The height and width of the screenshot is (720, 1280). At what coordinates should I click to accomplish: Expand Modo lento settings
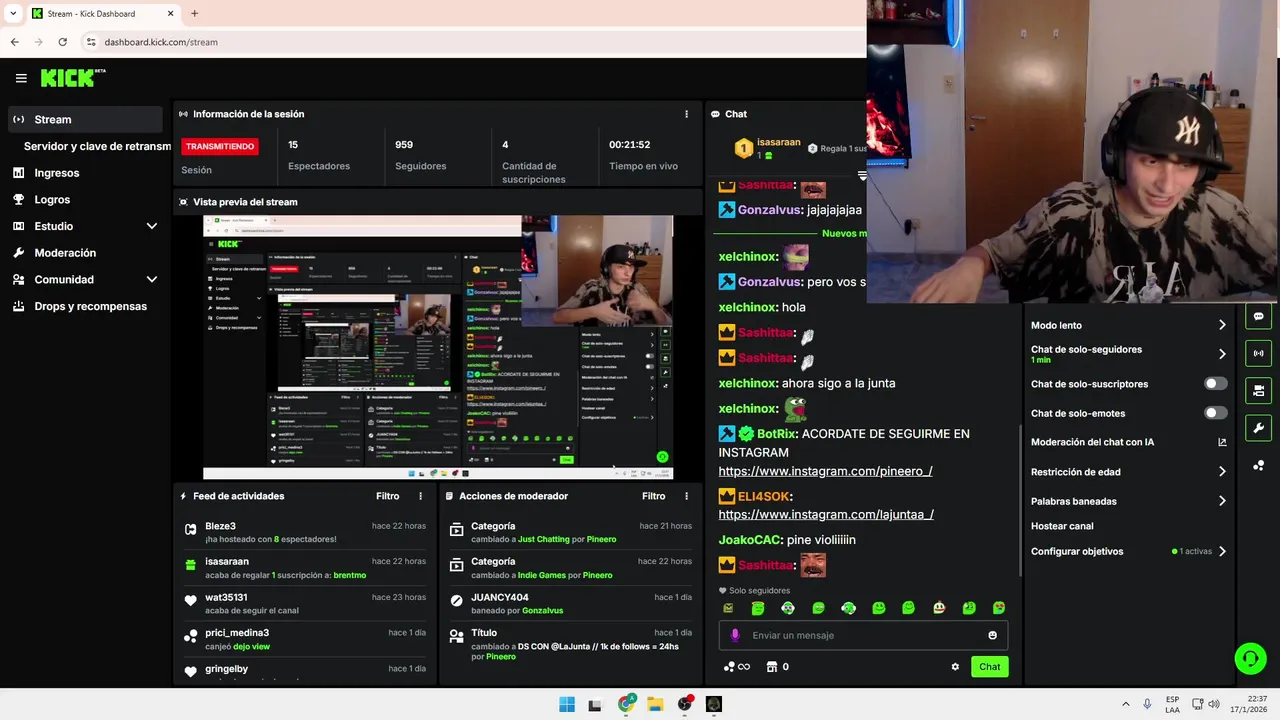[1222, 325]
